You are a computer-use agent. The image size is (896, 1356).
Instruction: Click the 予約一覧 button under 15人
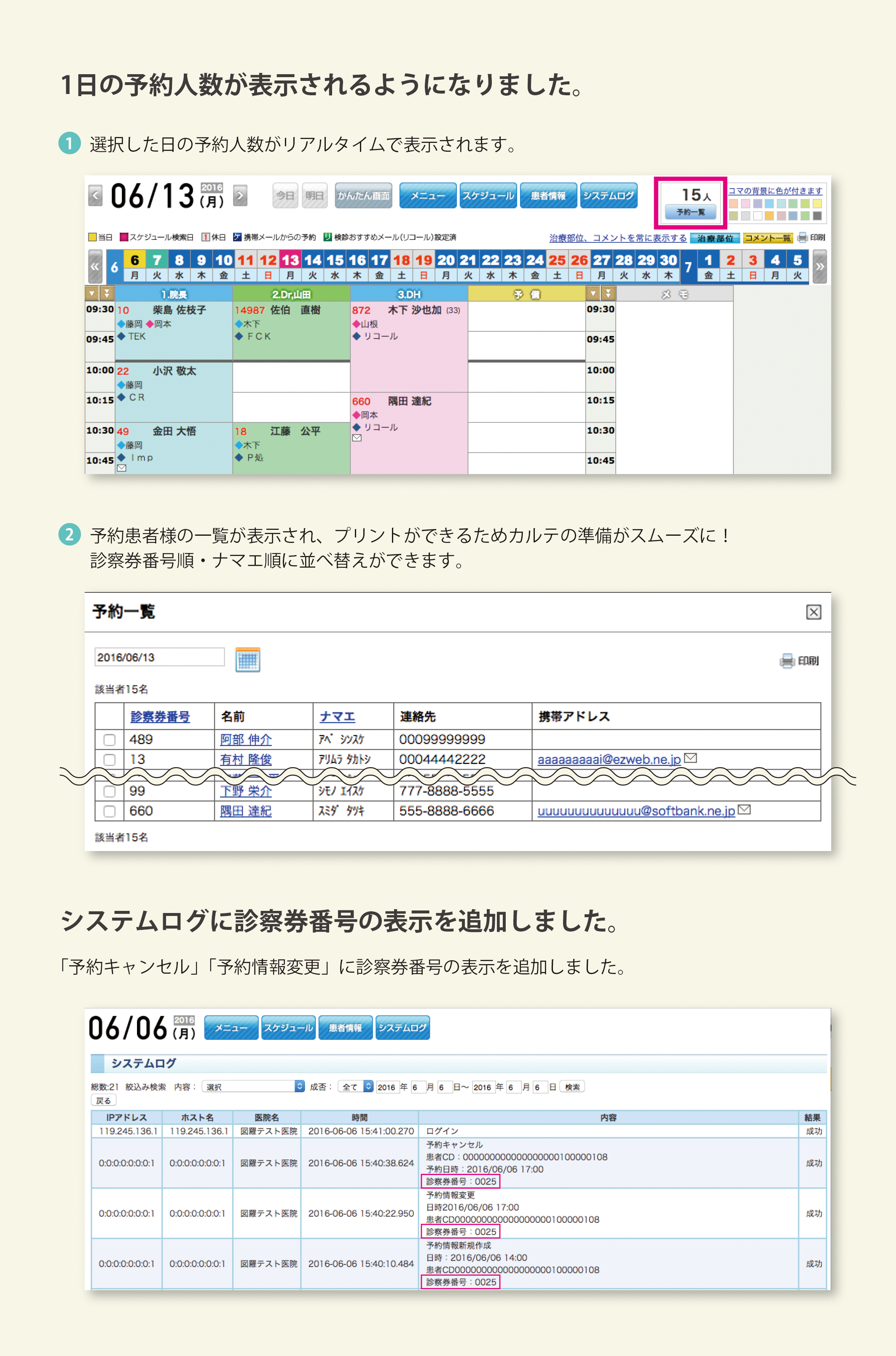[690, 212]
